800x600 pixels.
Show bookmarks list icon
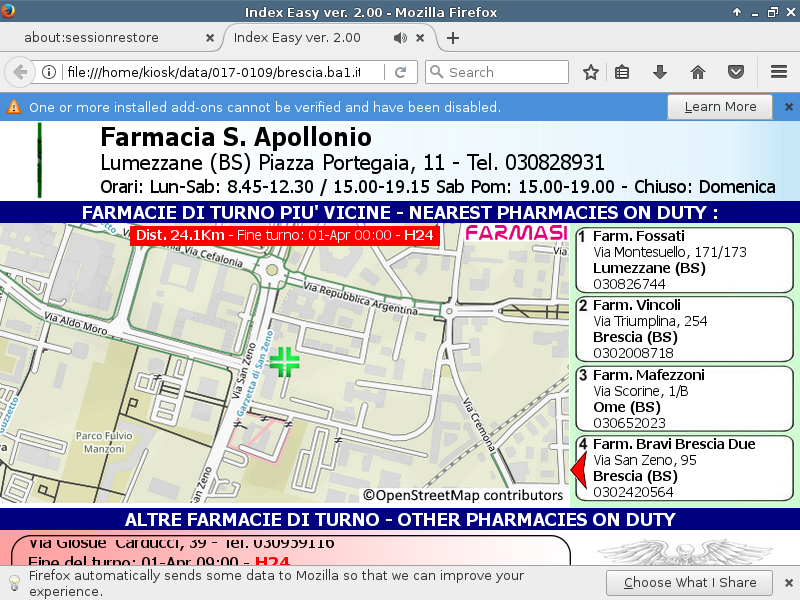[622, 72]
